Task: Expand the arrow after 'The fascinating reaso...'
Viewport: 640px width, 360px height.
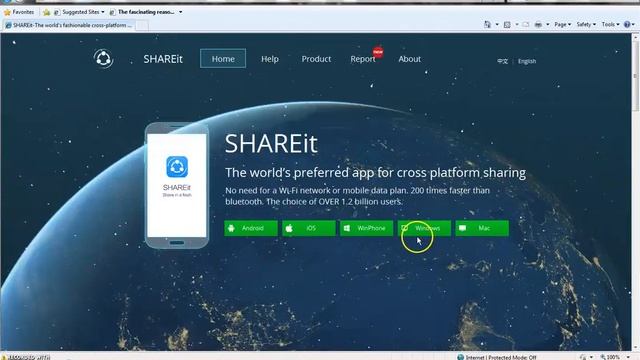Action: click(x=180, y=12)
